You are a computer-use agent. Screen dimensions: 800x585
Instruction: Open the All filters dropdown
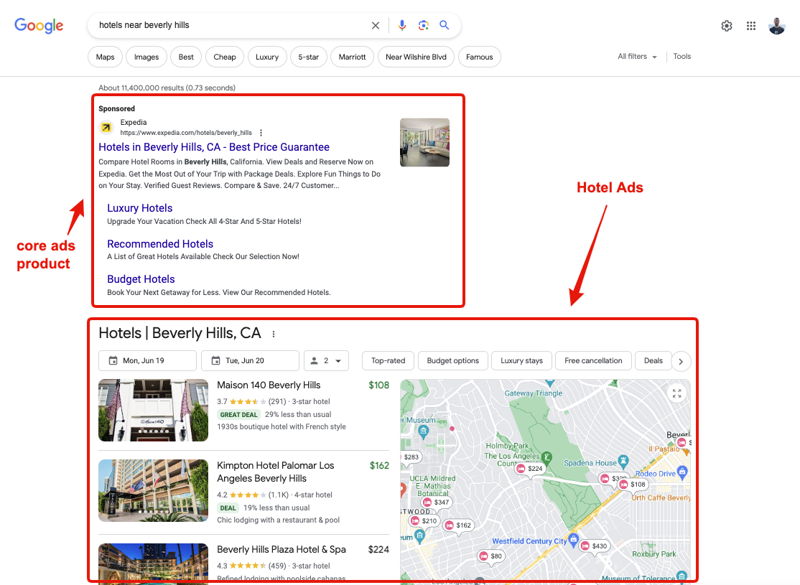(x=637, y=57)
